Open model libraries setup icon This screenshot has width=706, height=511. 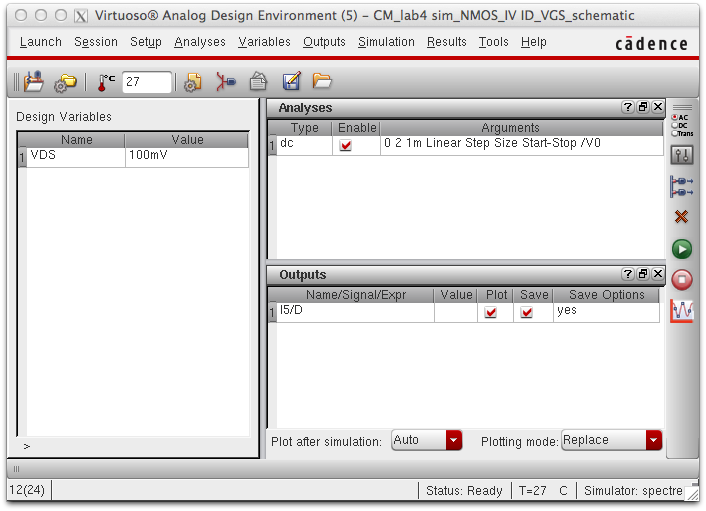click(x=193, y=82)
